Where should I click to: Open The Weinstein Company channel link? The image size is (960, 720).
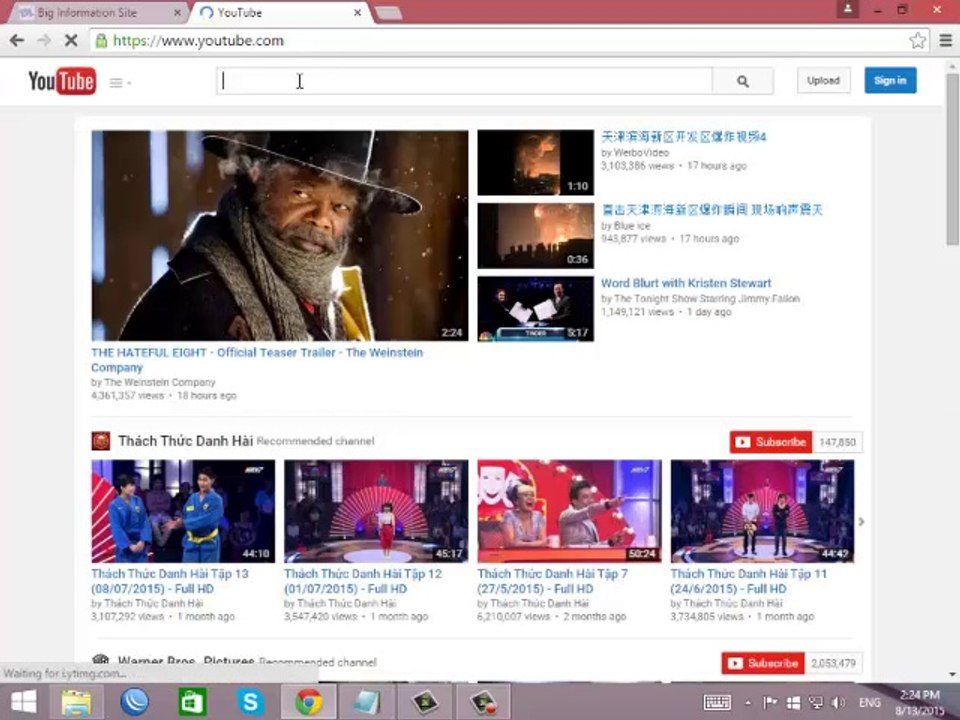[160, 382]
